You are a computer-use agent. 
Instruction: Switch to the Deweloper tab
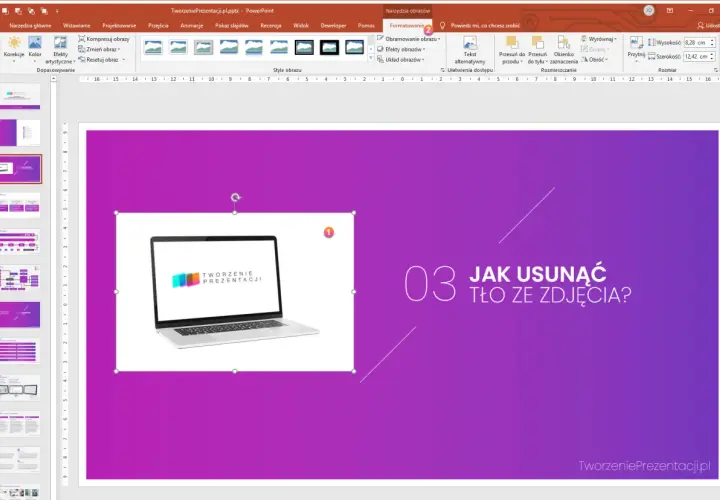(x=333, y=26)
